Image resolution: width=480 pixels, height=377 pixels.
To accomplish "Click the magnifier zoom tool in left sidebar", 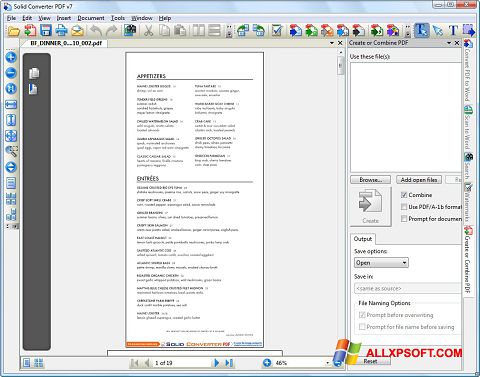I will [11, 151].
